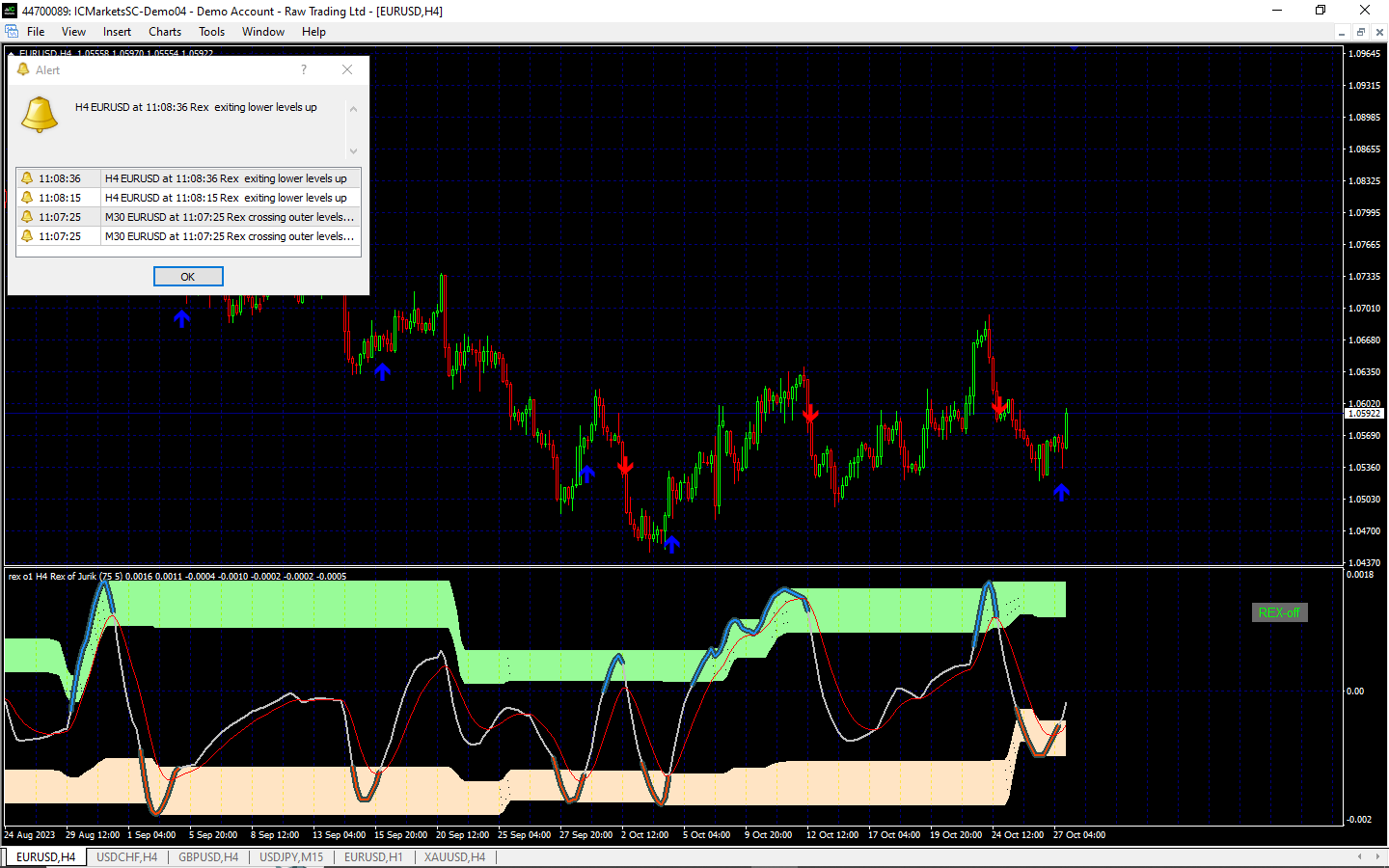
Task: Switch to the USDJPY,M15 chart tab
Action: click(291, 856)
